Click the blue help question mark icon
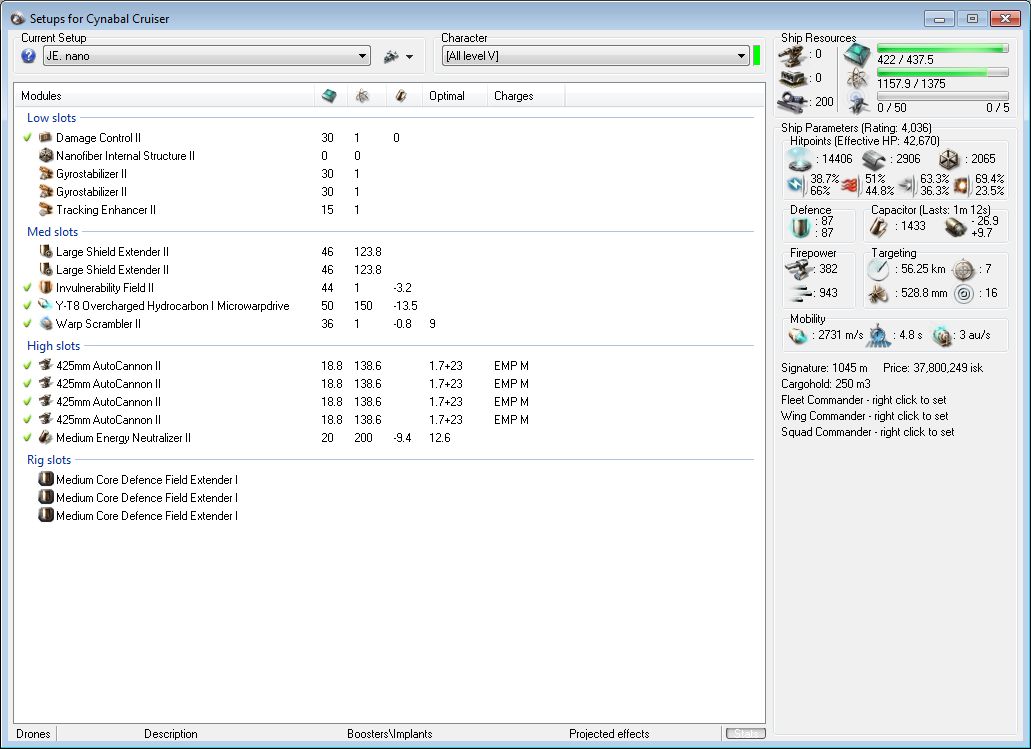 [x=28, y=56]
